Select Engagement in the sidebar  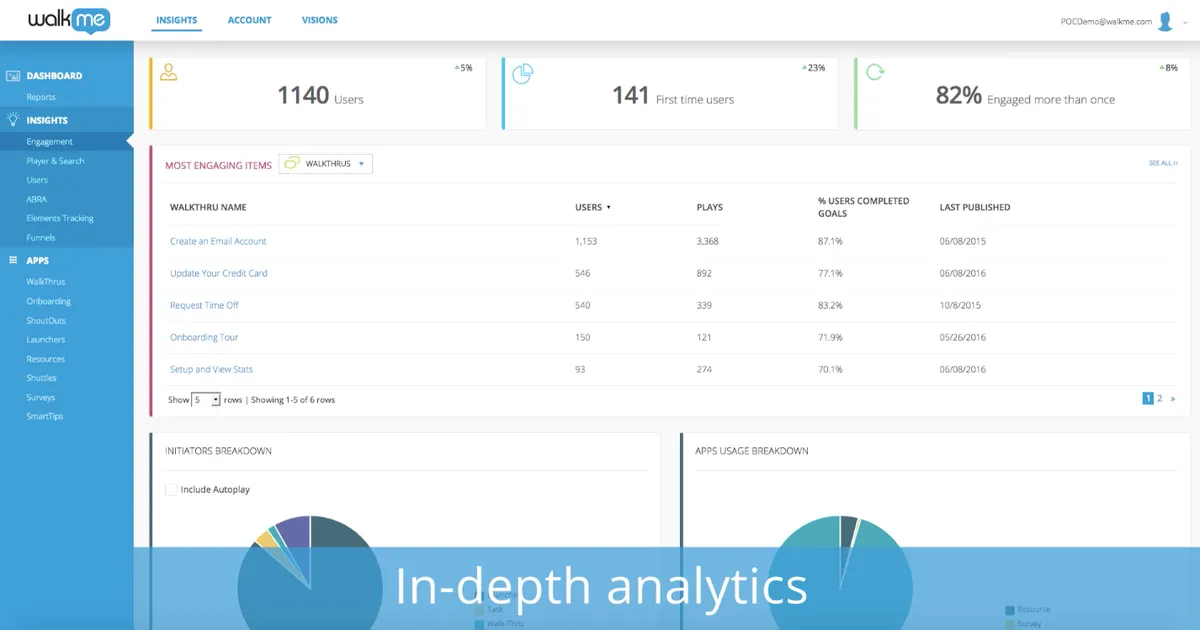[50, 142]
